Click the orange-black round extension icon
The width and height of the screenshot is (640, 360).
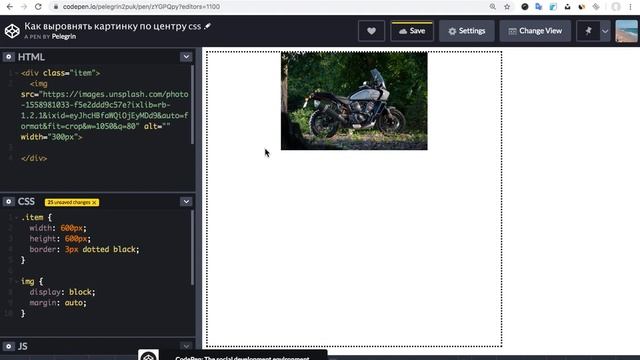582,7
